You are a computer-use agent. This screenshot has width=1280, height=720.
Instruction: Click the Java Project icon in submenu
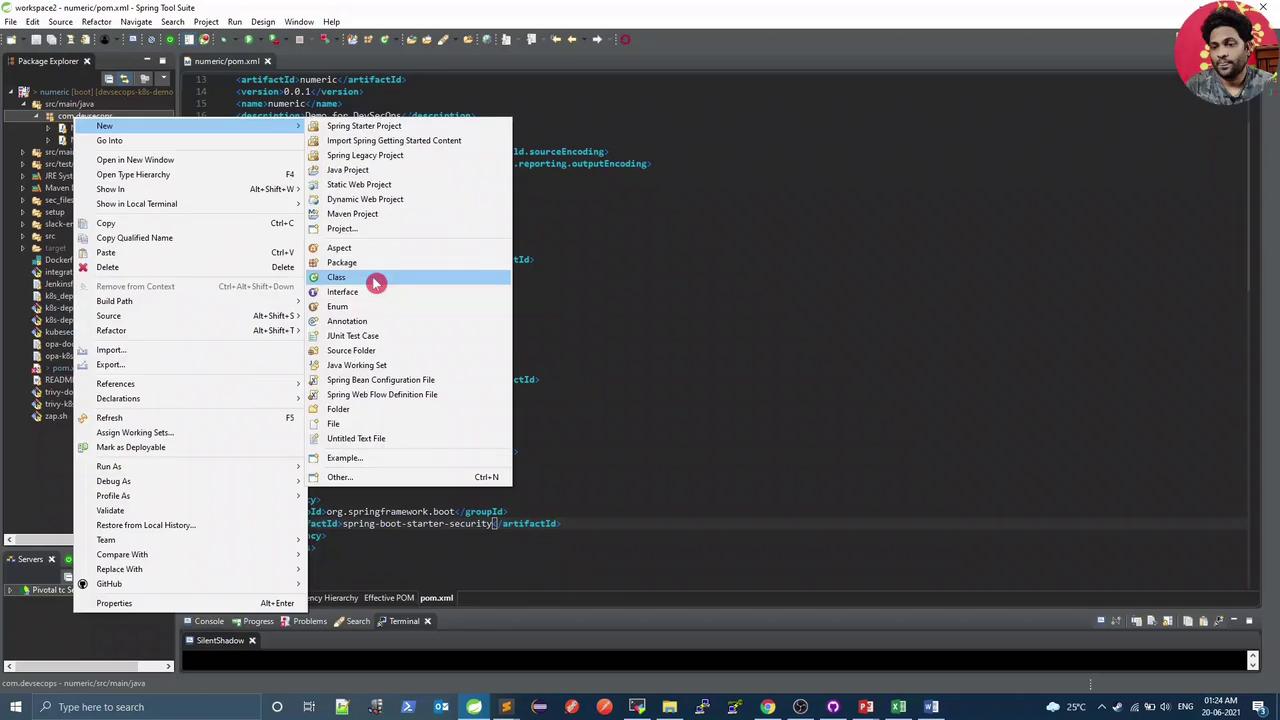pyautogui.click(x=314, y=170)
